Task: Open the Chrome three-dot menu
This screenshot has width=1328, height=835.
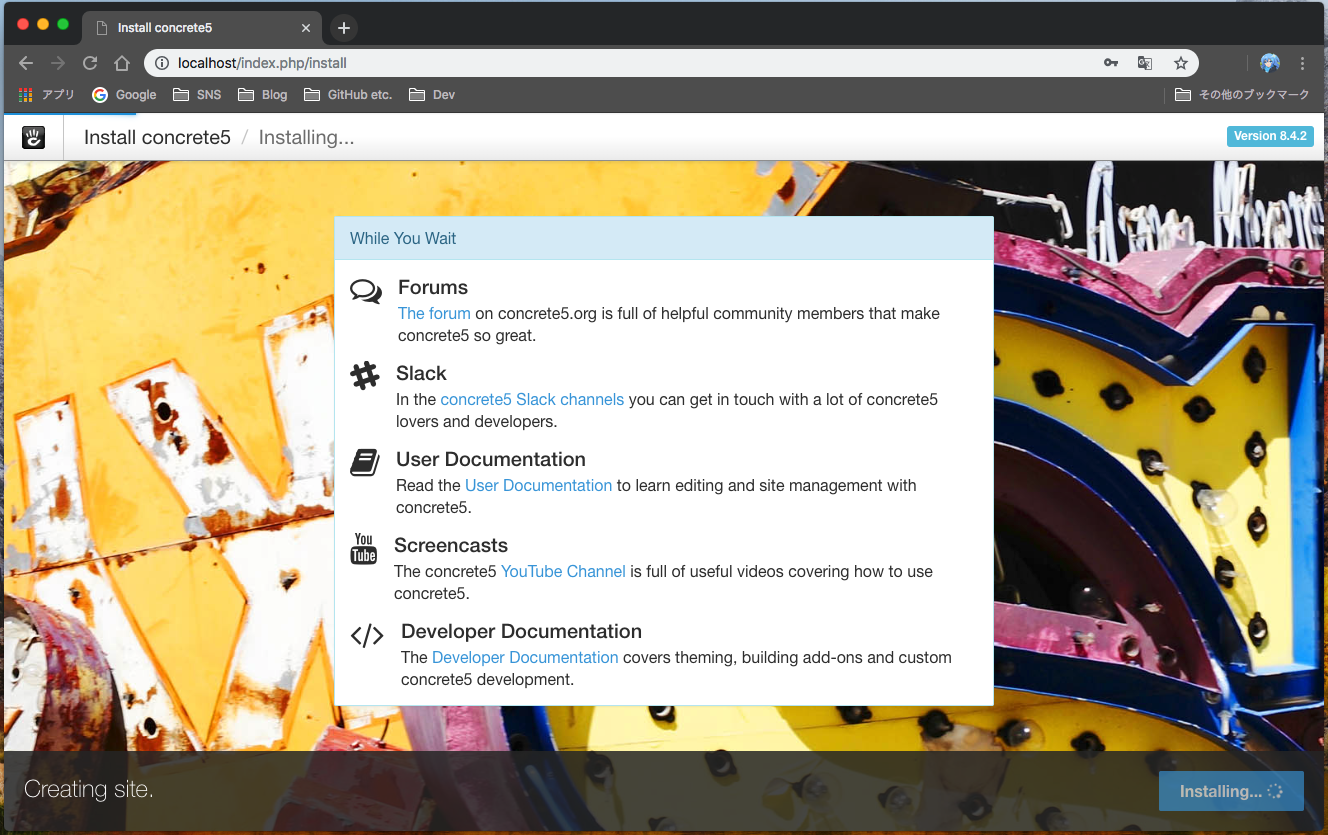Action: point(1302,63)
